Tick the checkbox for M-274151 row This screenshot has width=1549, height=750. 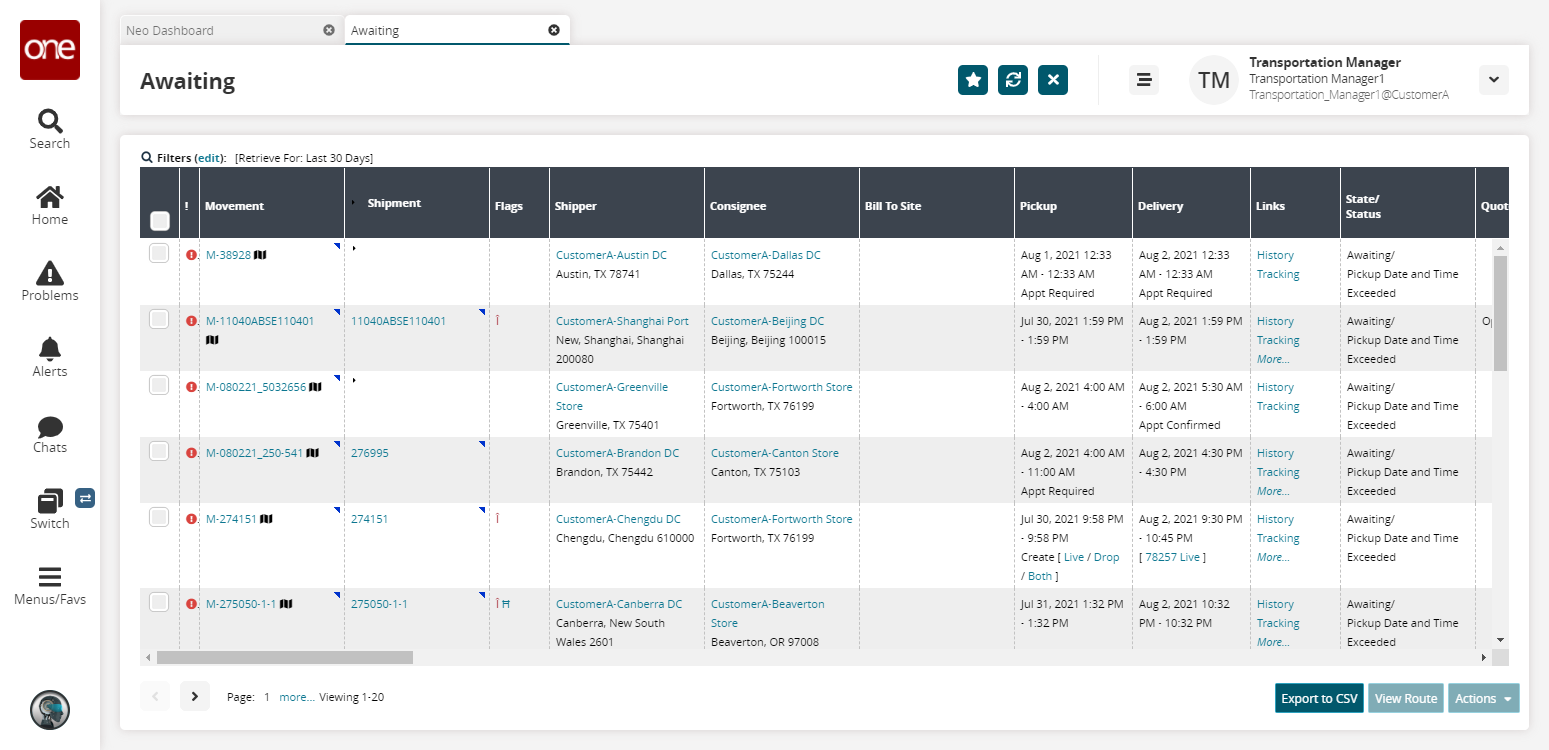tap(159, 518)
